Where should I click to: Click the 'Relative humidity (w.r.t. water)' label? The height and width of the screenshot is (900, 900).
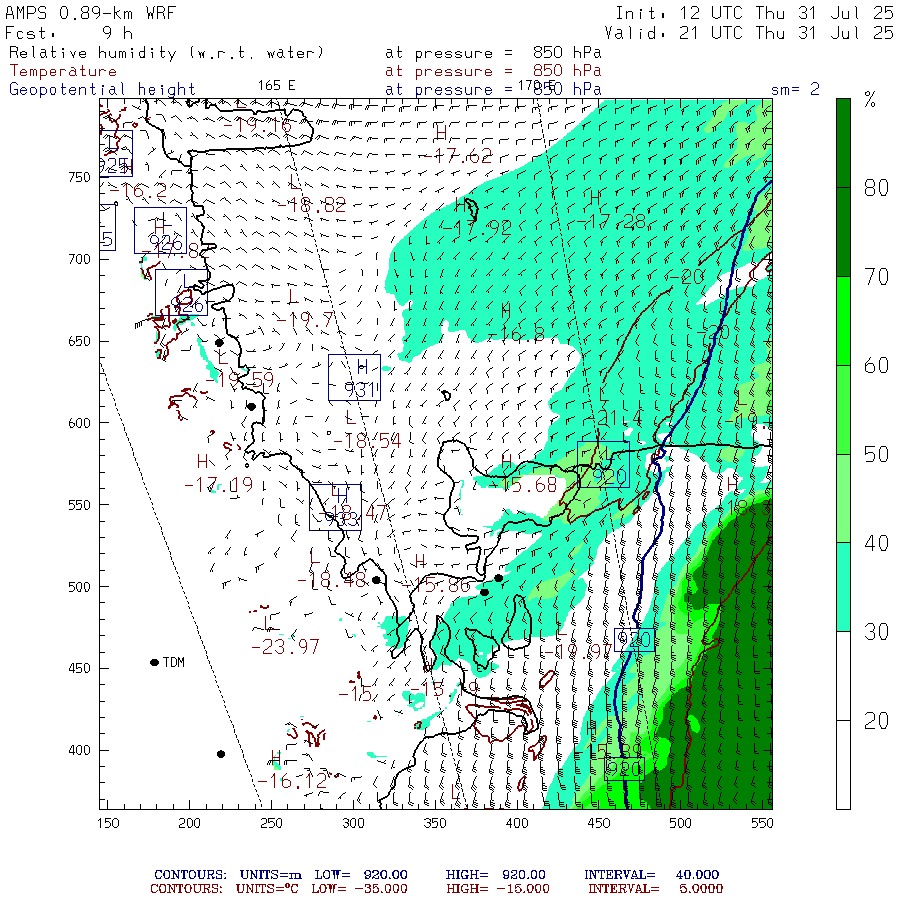[166, 53]
